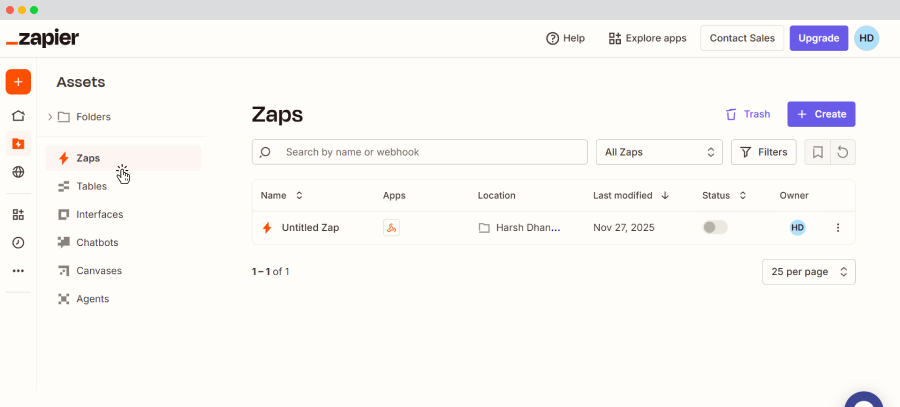Open the Trash link
The height and width of the screenshot is (407, 900).
coord(748,114)
